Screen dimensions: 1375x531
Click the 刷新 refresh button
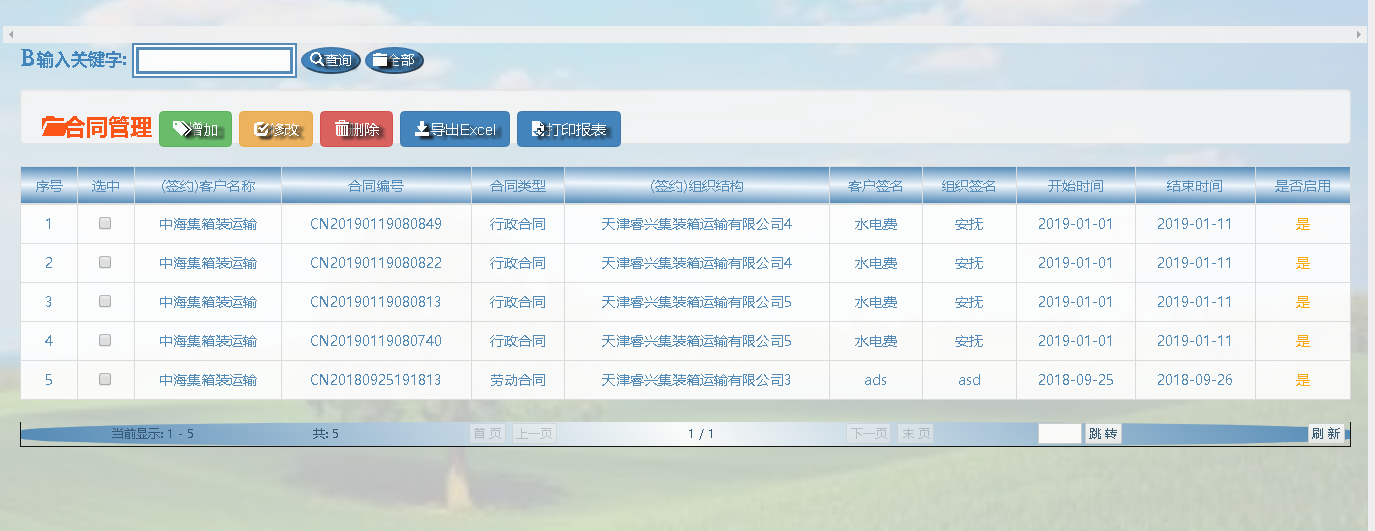tap(1326, 434)
